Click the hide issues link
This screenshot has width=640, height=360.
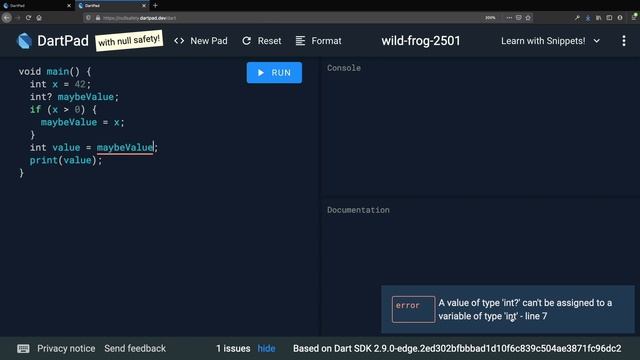(267, 349)
